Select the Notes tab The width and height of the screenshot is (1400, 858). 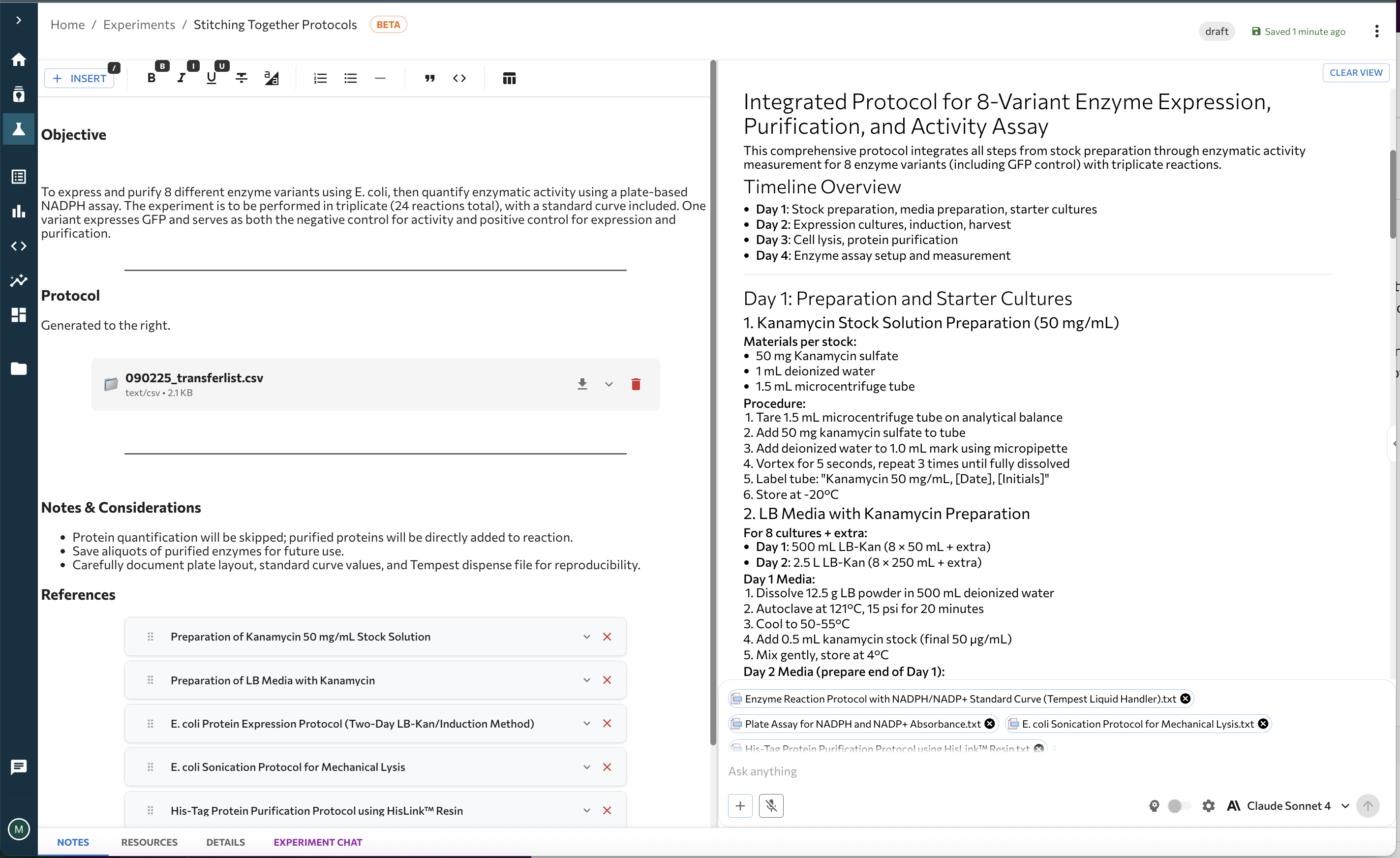coord(73,842)
